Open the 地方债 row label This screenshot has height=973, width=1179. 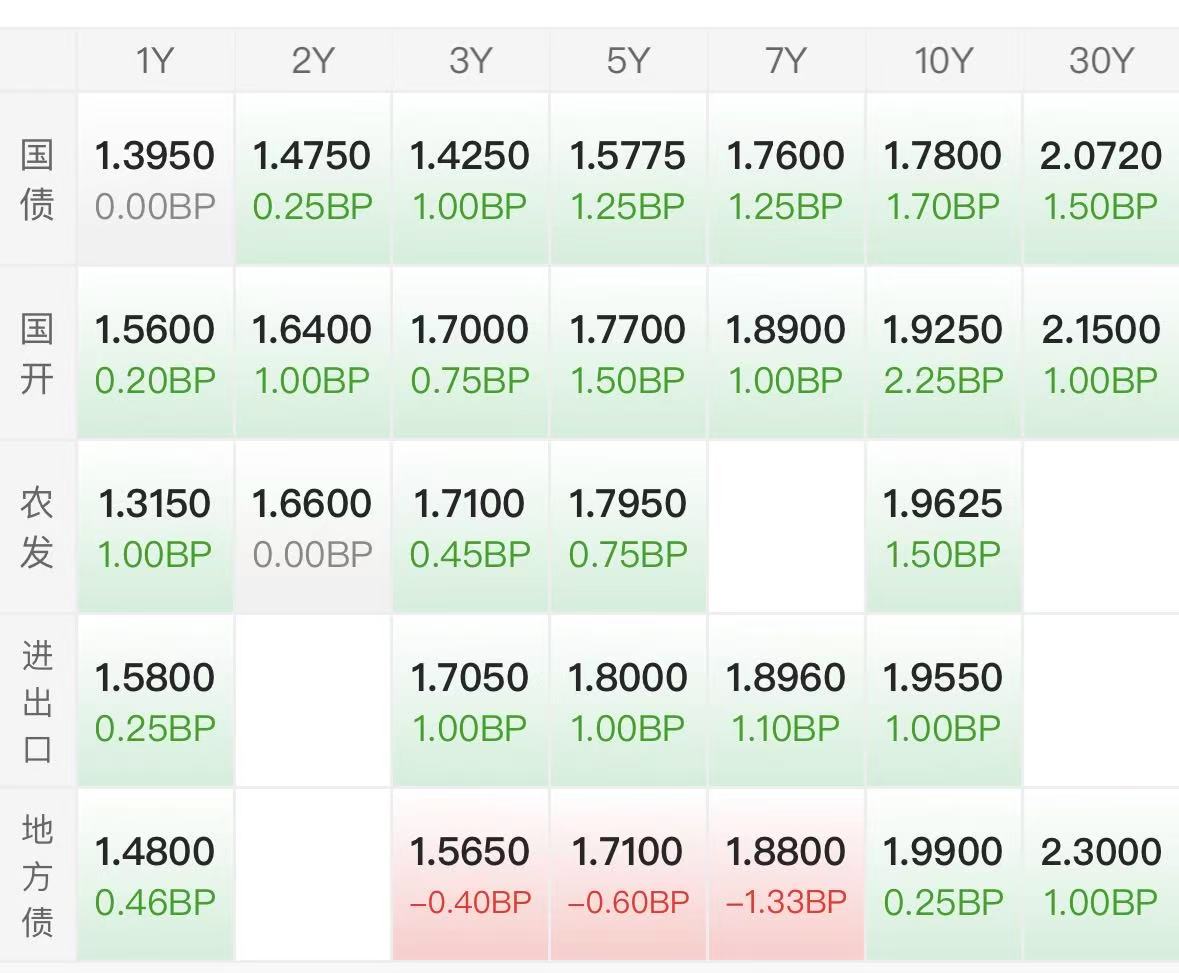37,875
